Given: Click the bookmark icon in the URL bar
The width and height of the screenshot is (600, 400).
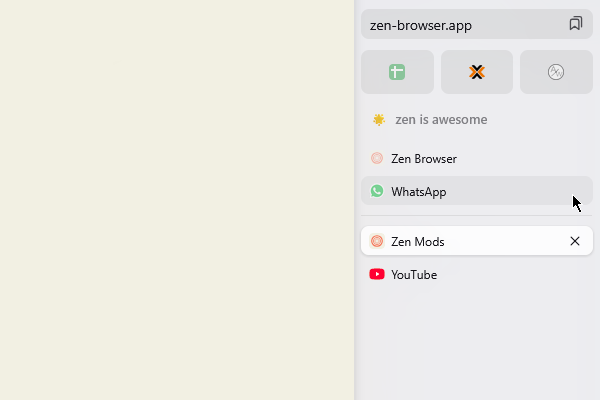Looking at the screenshot, I should click(575, 24).
